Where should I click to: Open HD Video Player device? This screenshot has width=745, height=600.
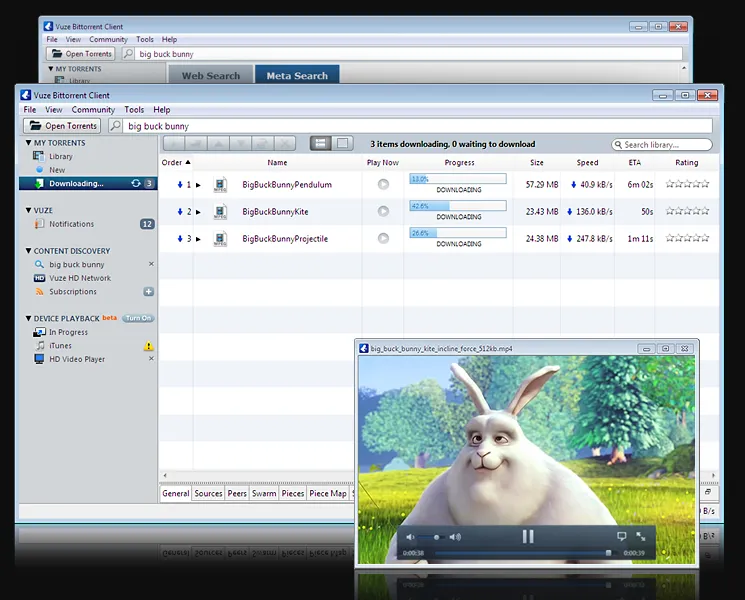coord(77,359)
